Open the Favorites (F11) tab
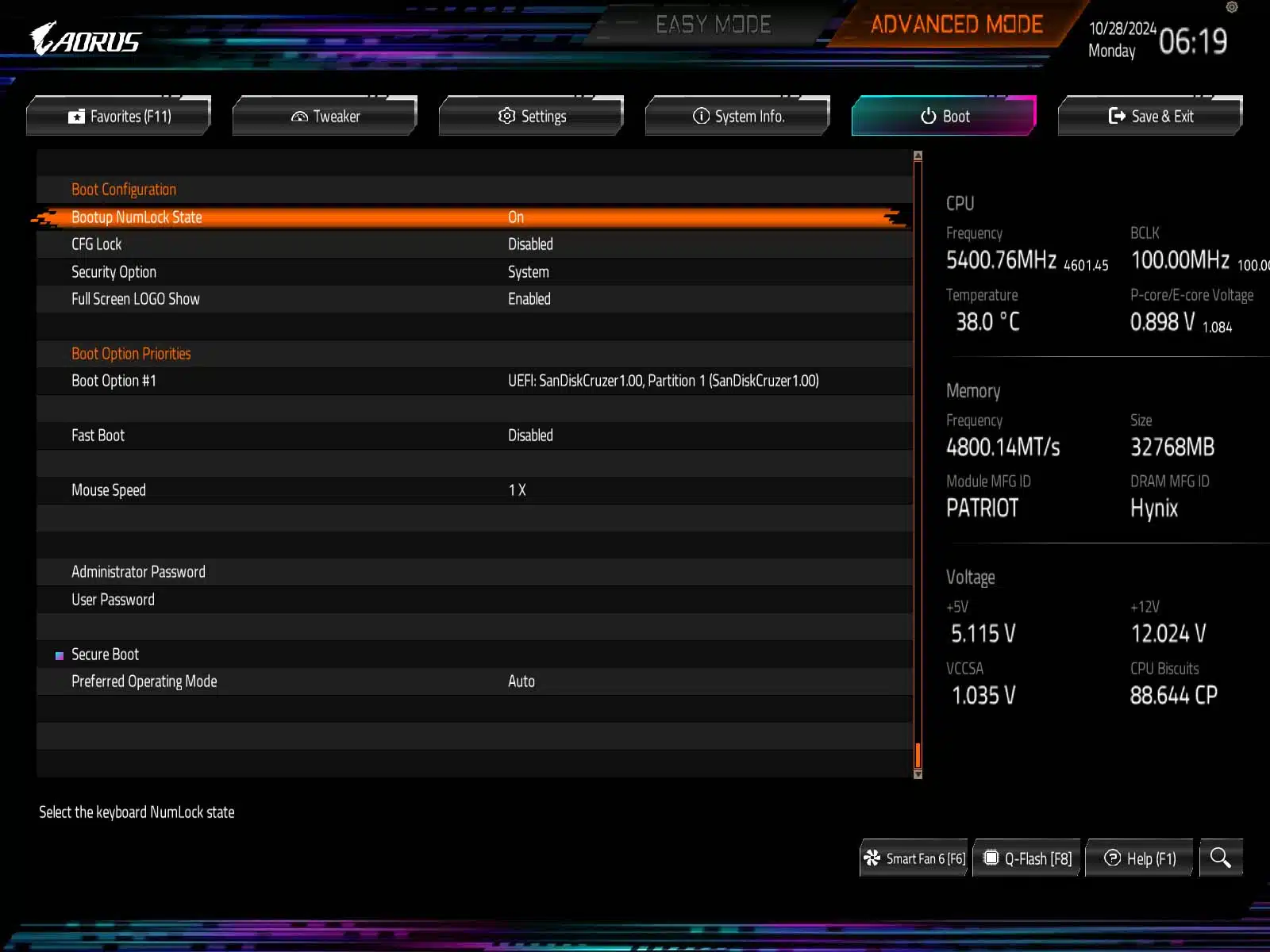Viewport: 1270px width, 952px height. pyautogui.click(x=118, y=116)
